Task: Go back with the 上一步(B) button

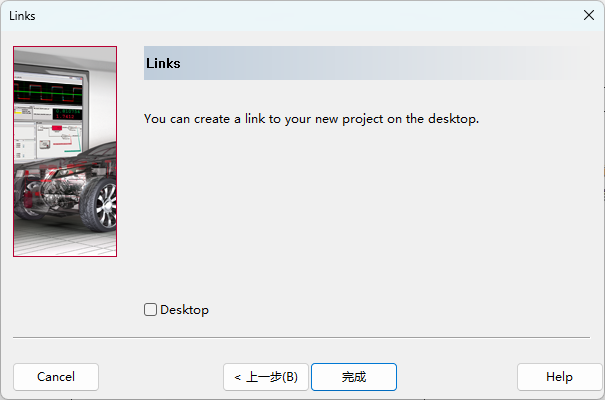Action: pyautogui.click(x=266, y=377)
